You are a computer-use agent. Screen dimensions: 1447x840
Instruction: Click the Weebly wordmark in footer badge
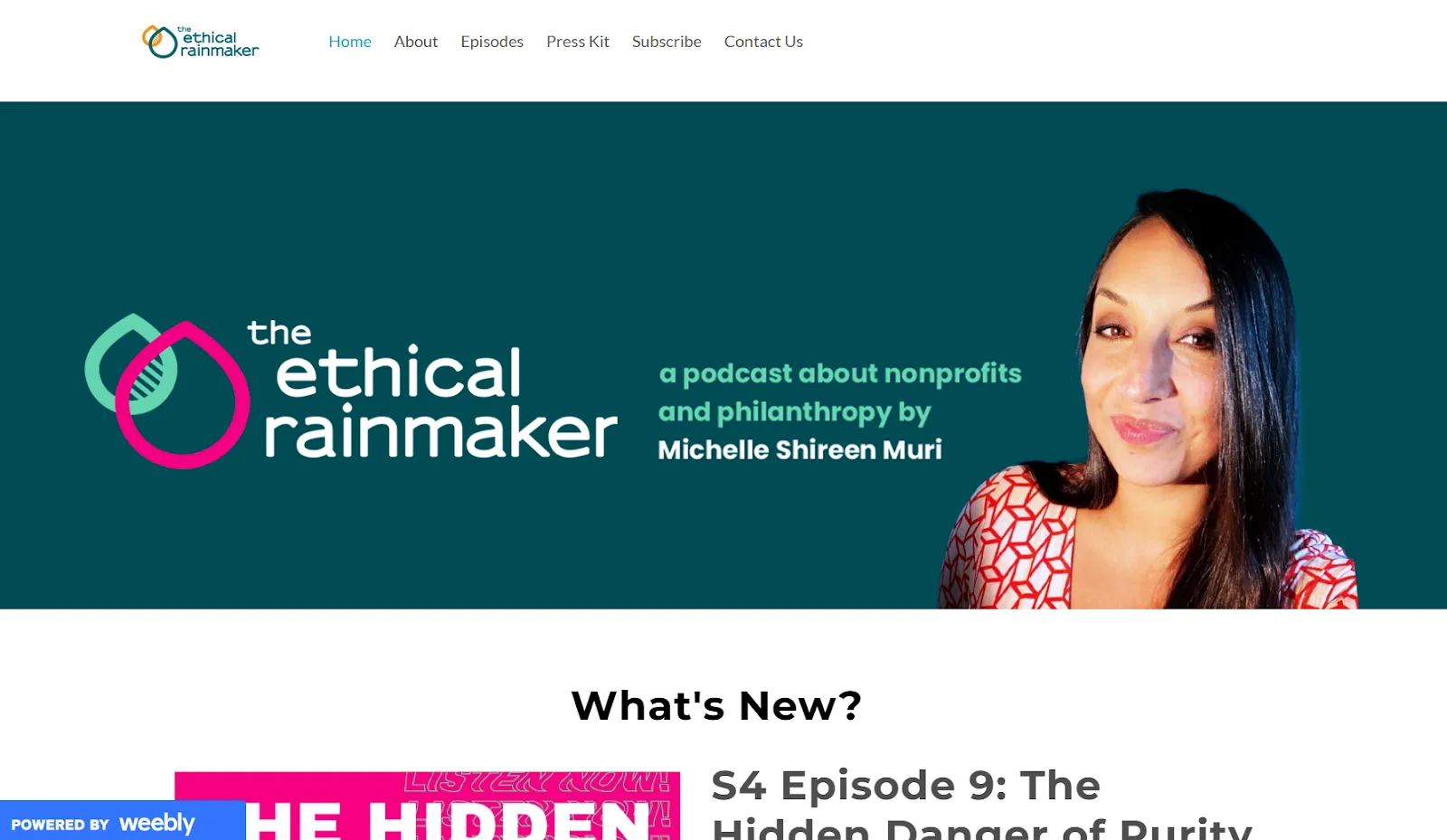pos(156,823)
